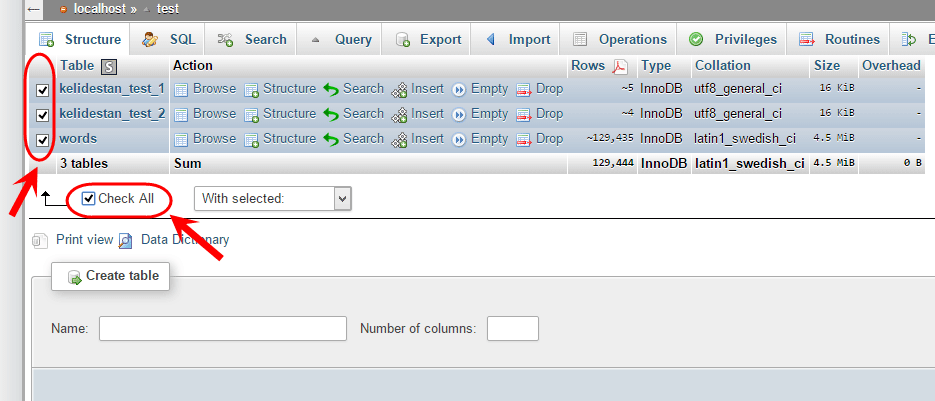Click the S icon beside Table header
This screenshot has height=401, width=935.
(109, 67)
